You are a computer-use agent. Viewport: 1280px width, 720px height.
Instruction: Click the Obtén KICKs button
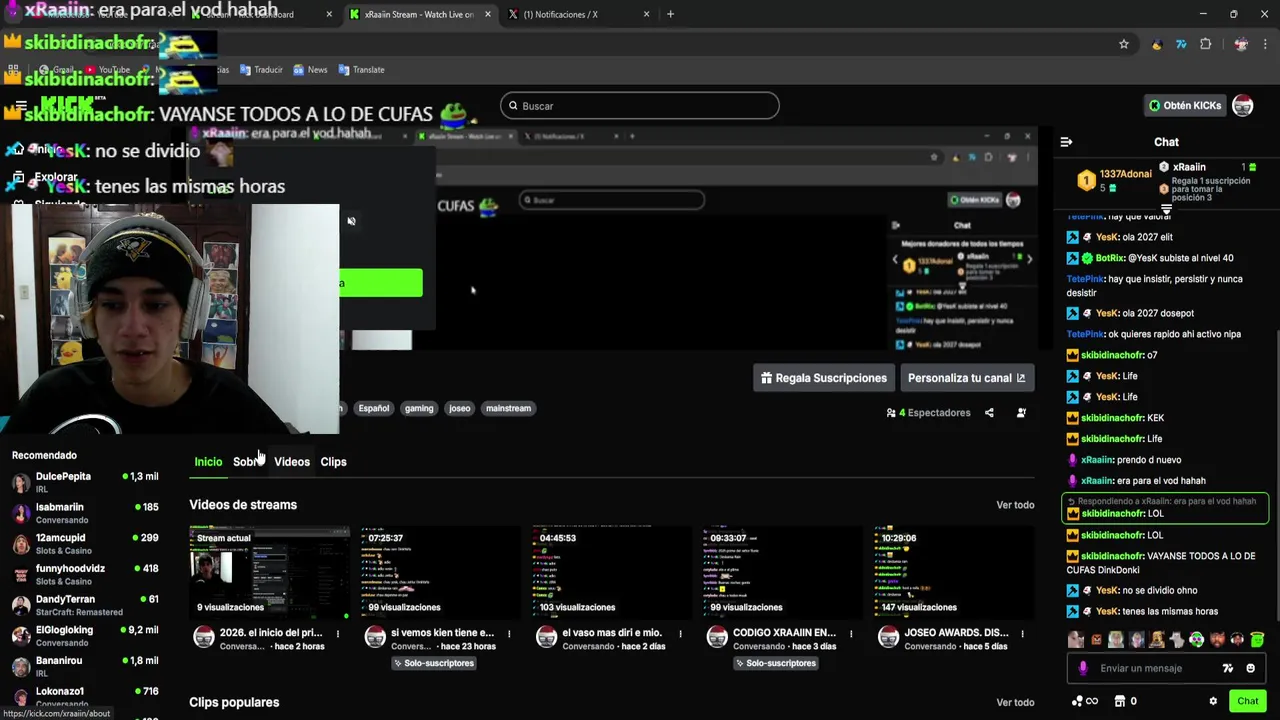click(1185, 105)
